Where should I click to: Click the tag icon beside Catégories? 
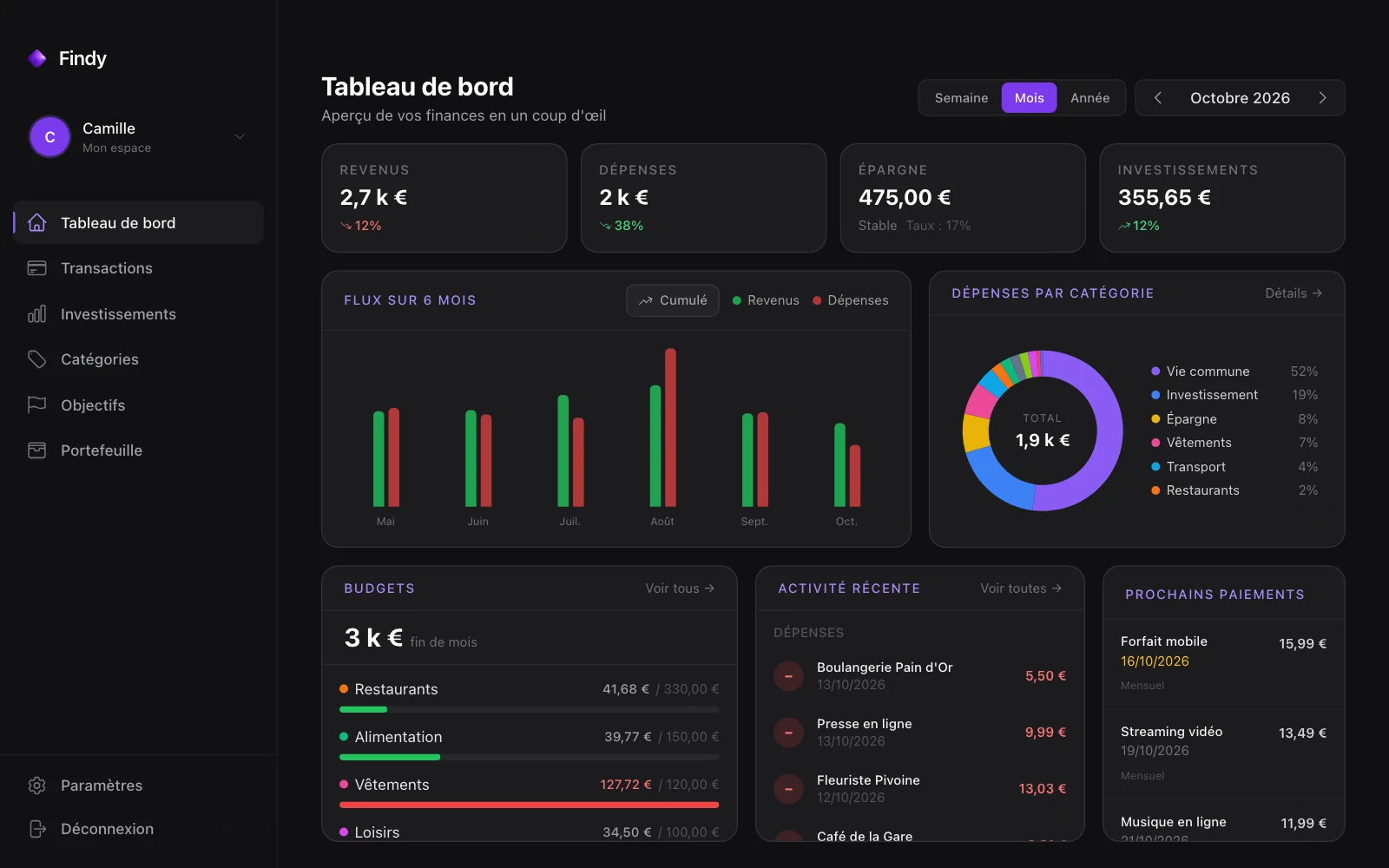pyautogui.click(x=36, y=359)
